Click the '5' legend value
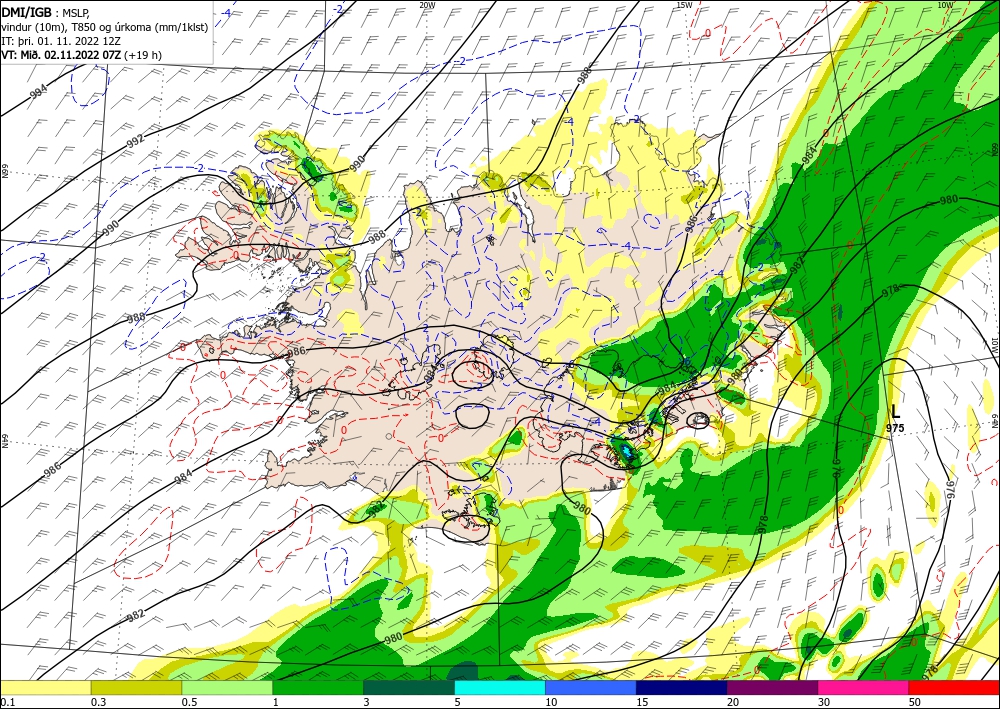 click(x=458, y=703)
